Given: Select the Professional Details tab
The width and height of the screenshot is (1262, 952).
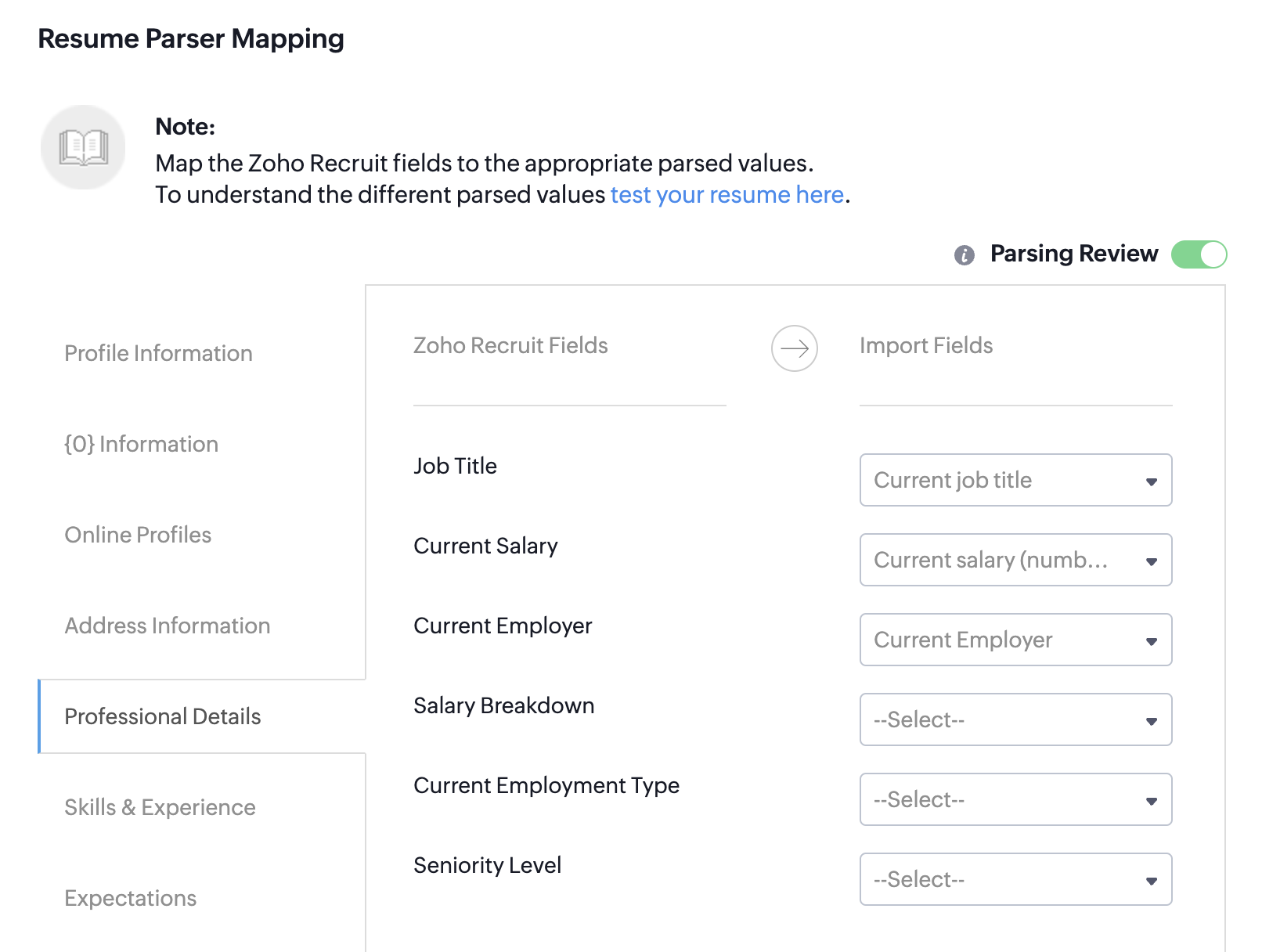Looking at the screenshot, I should tap(162, 716).
